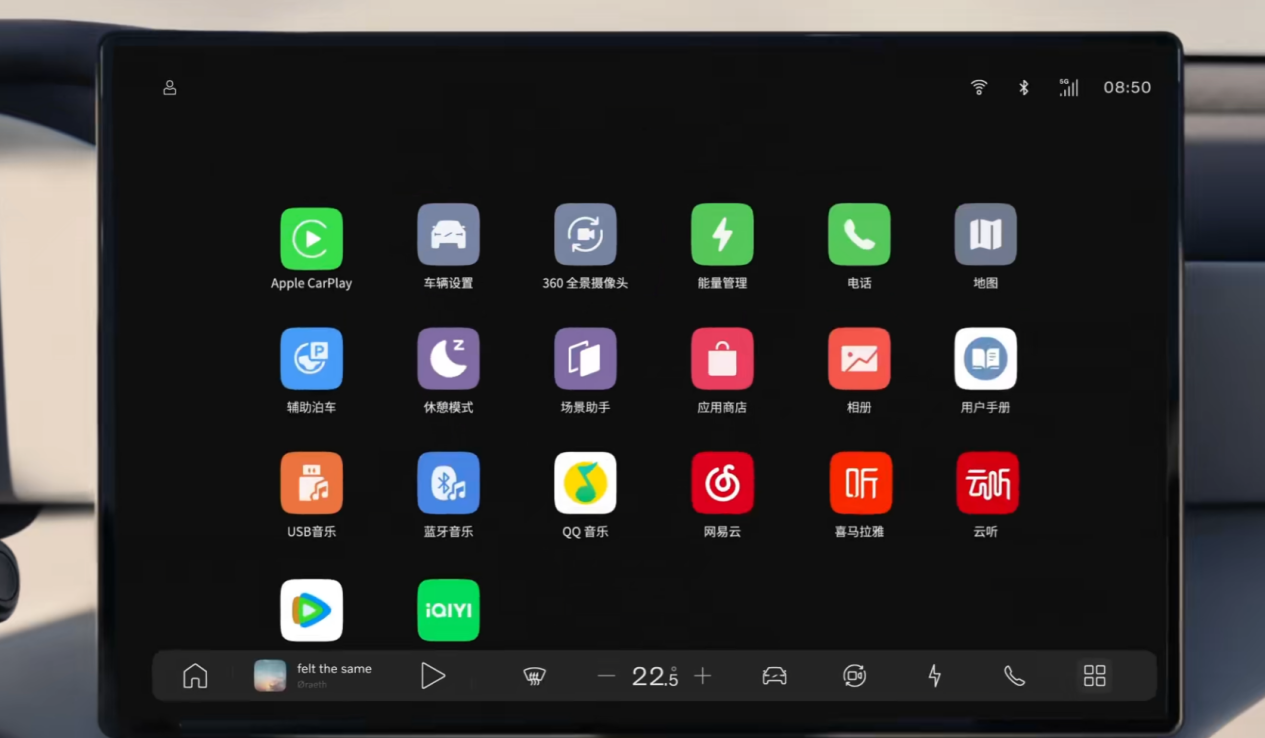Tap the user profile icon
Image resolution: width=1265 pixels, height=738 pixels.
pos(170,88)
